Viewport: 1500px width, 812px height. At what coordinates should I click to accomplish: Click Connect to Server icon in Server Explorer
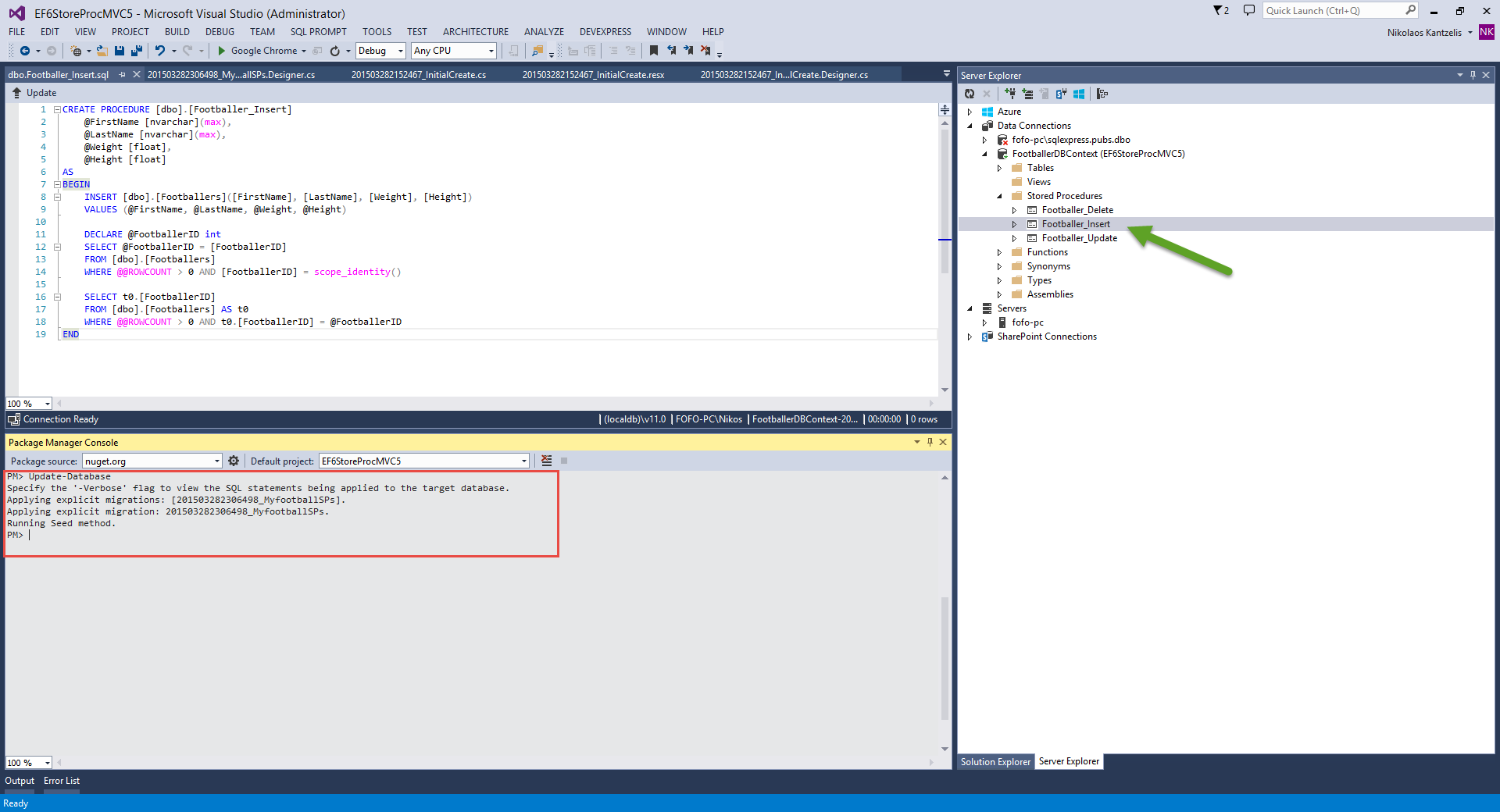pyautogui.click(x=1027, y=94)
